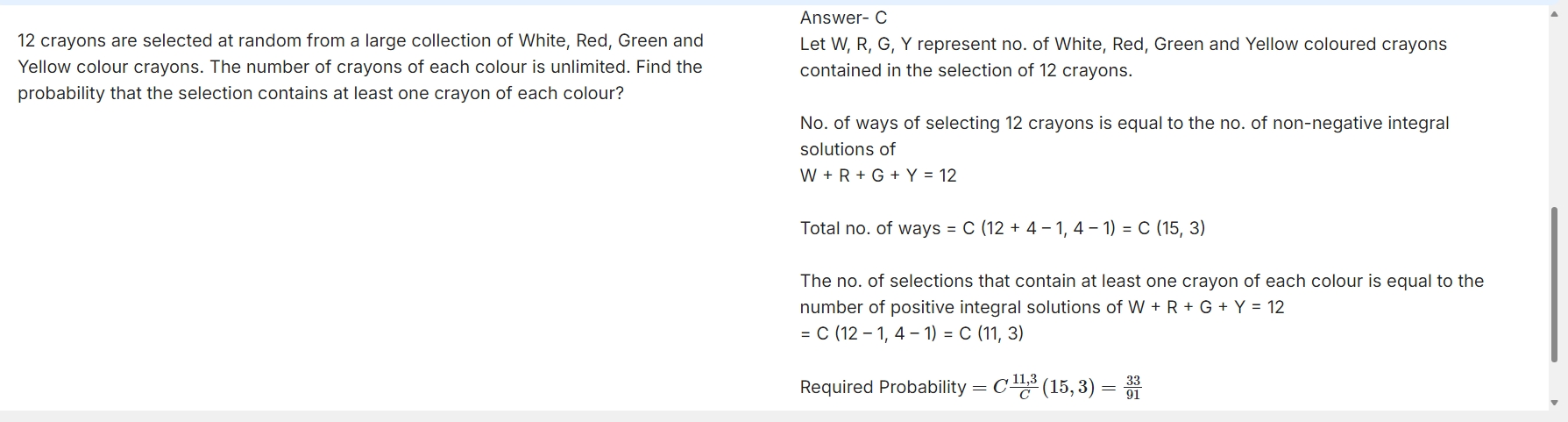
Task: Click the scrollbar up arrow
Action: tap(1555, 14)
